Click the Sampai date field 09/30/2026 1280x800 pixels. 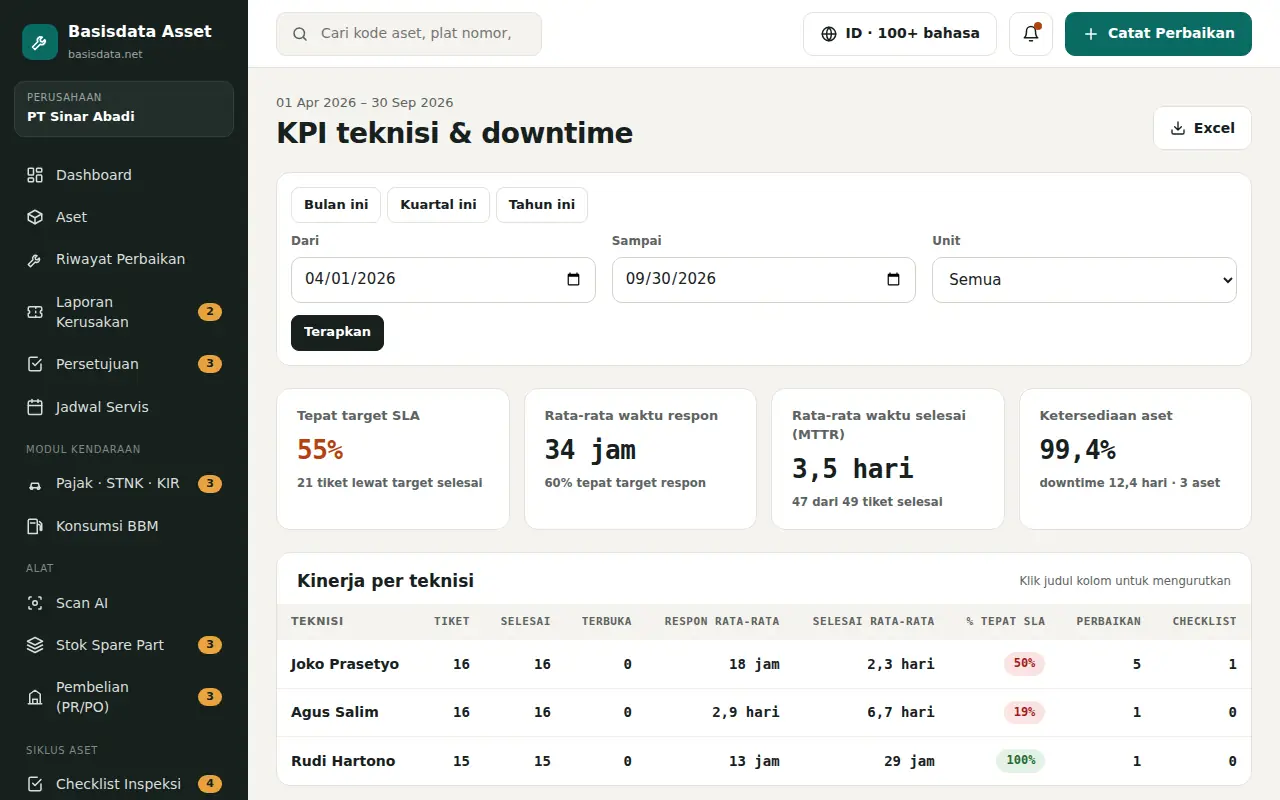764,280
